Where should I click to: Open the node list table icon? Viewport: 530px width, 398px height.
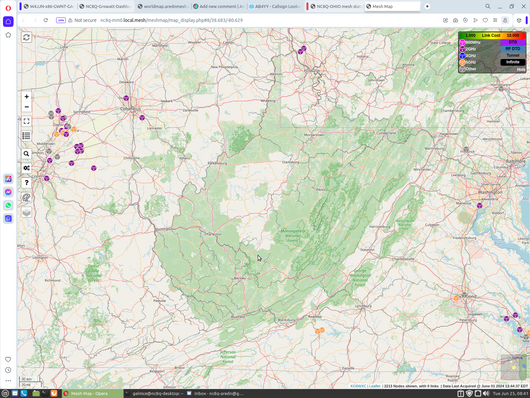[x=26, y=136]
